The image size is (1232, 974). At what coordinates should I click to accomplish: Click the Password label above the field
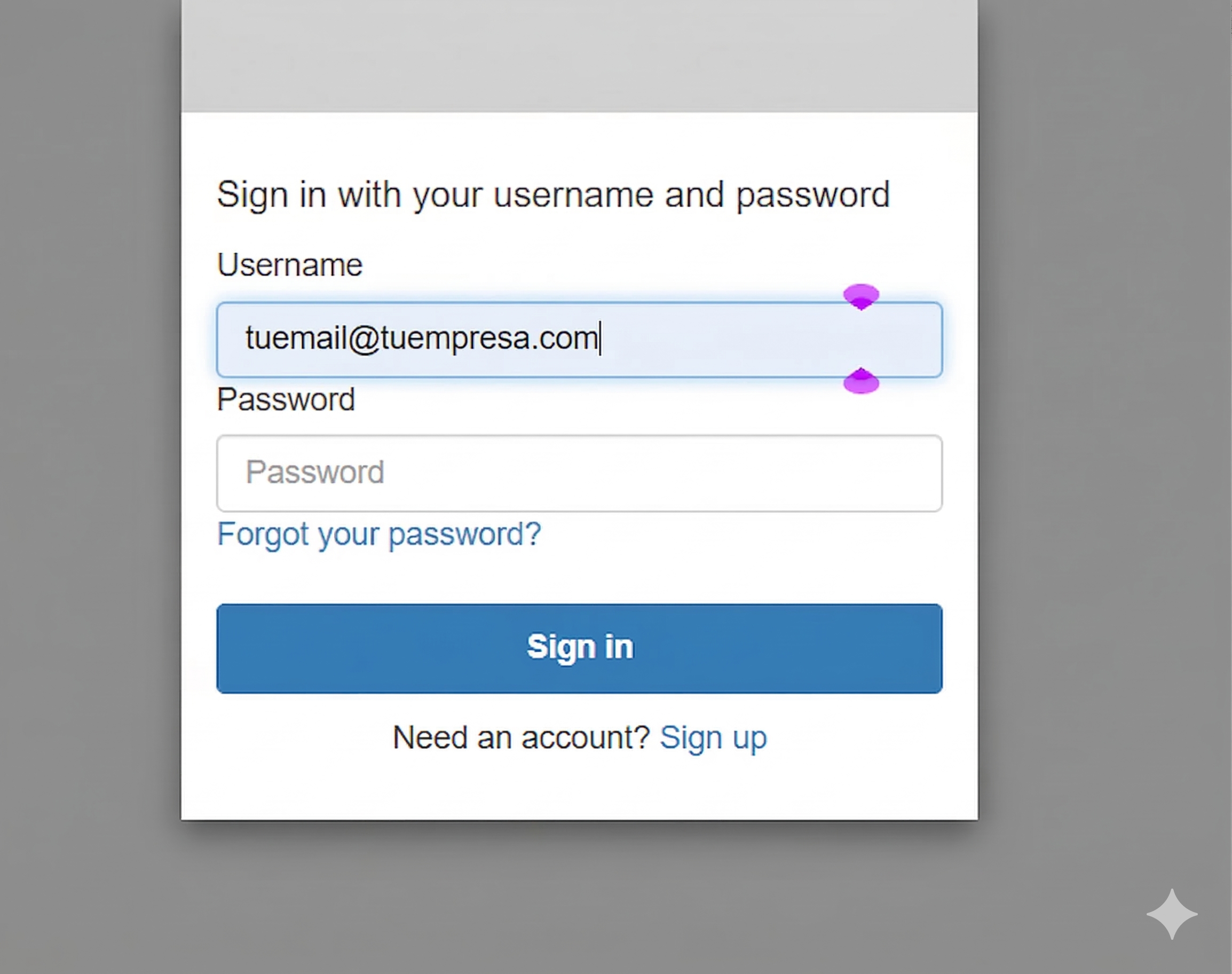point(286,399)
